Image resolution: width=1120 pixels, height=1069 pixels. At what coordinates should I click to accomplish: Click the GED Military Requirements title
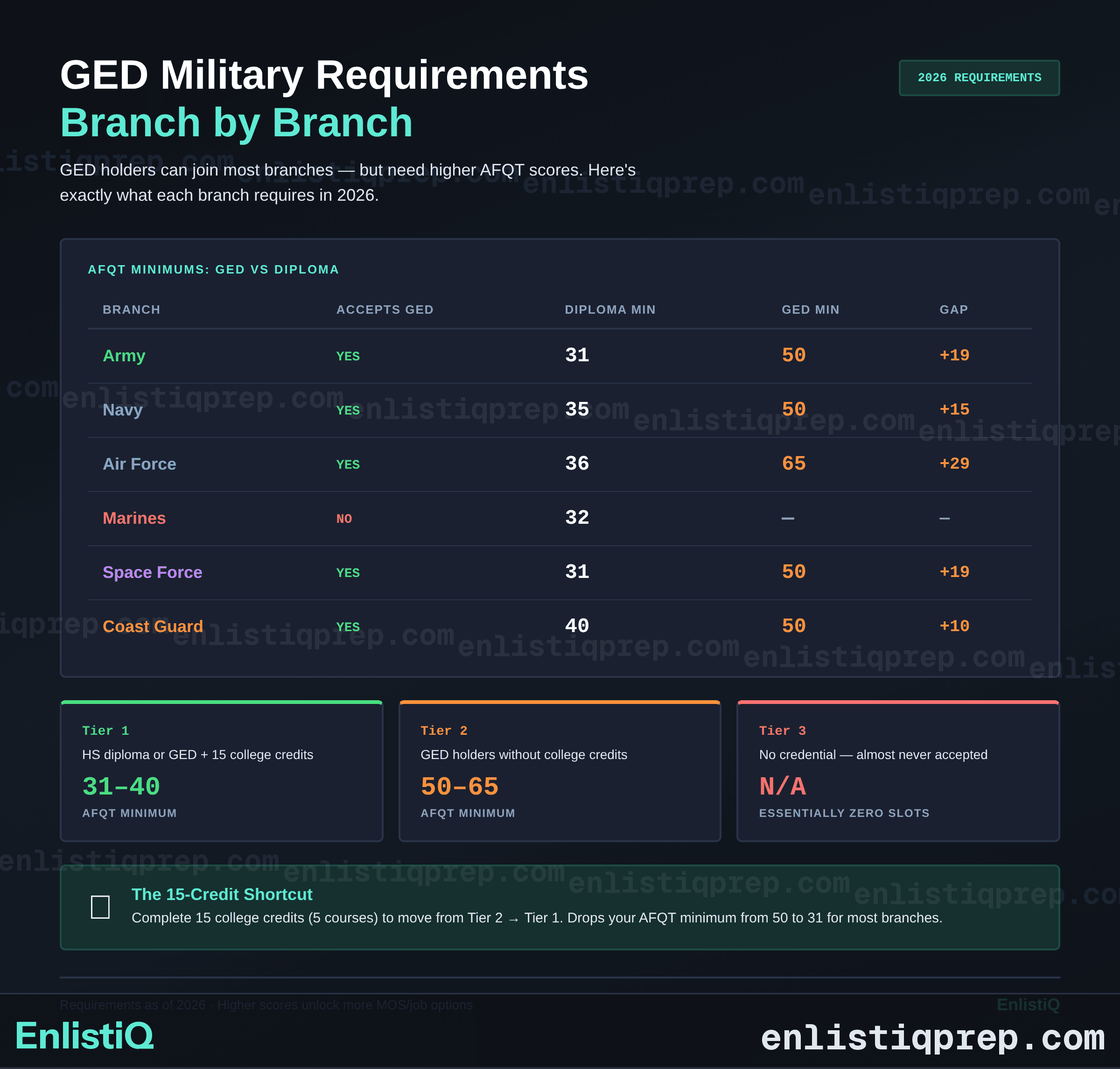pos(324,75)
